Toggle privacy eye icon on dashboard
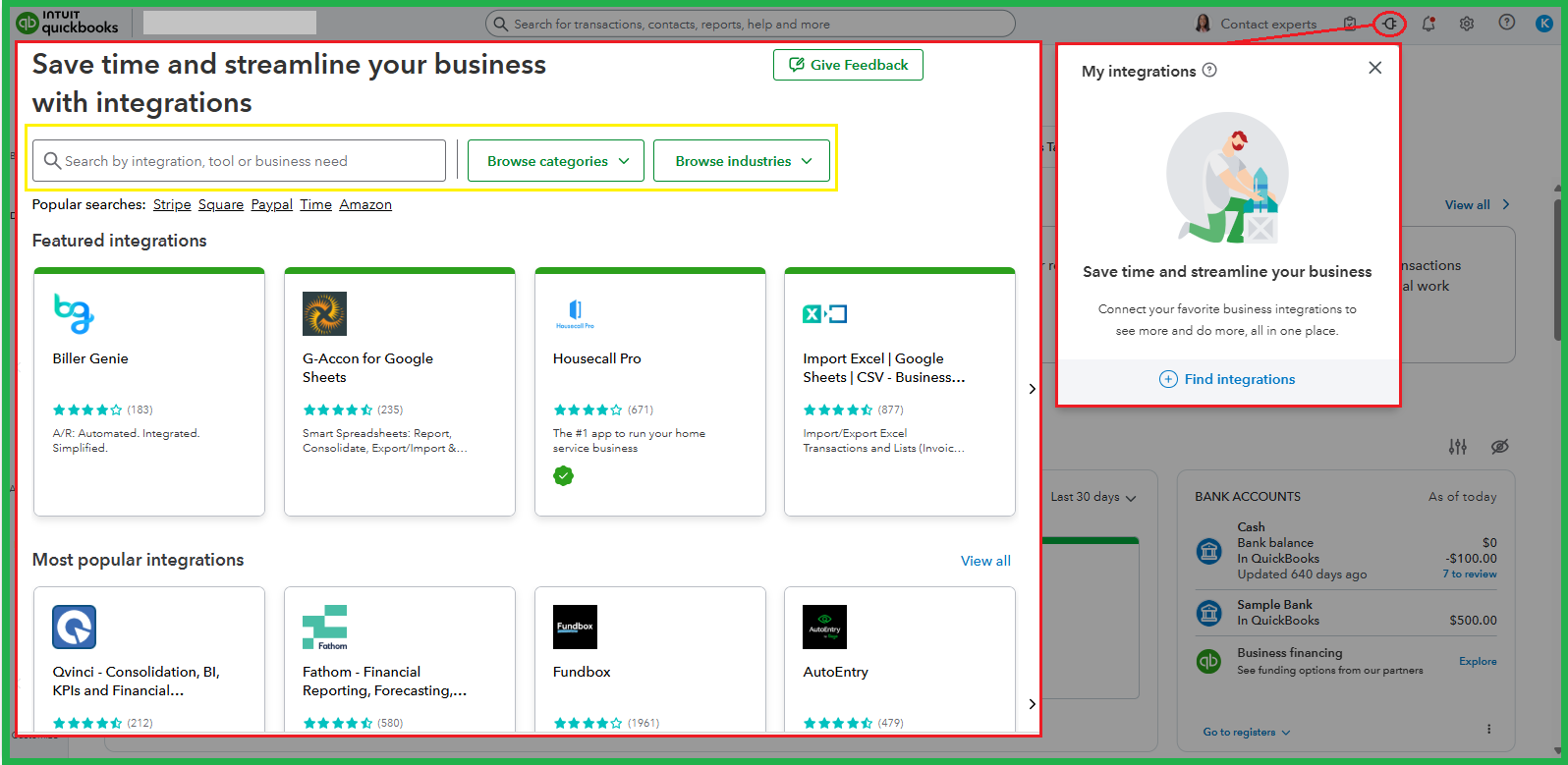The width and height of the screenshot is (1568, 765). 1499,447
